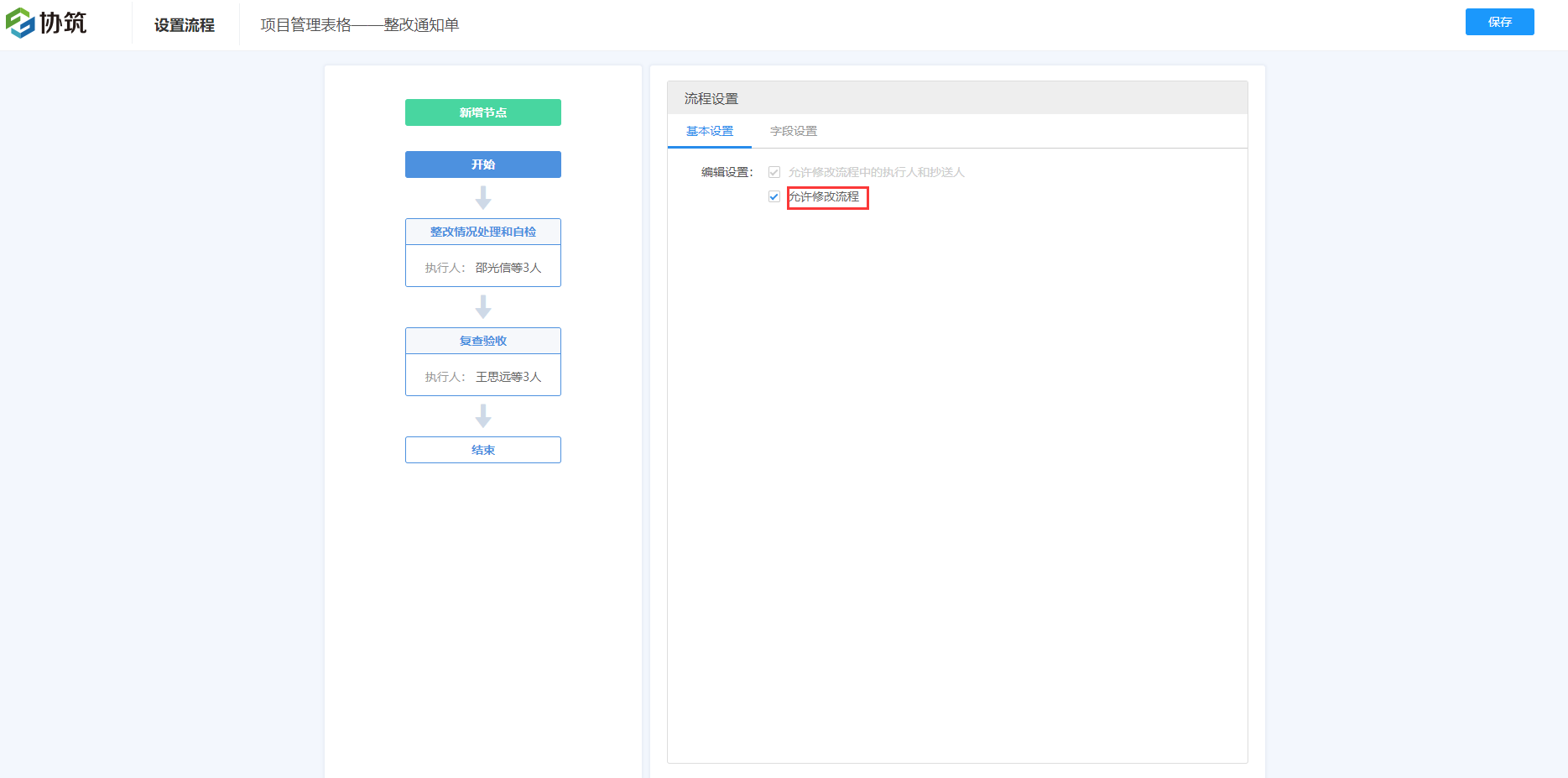This screenshot has height=778, width=1568.
Task: Switch to the 字段设置 tab
Action: pyautogui.click(x=794, y=131)
